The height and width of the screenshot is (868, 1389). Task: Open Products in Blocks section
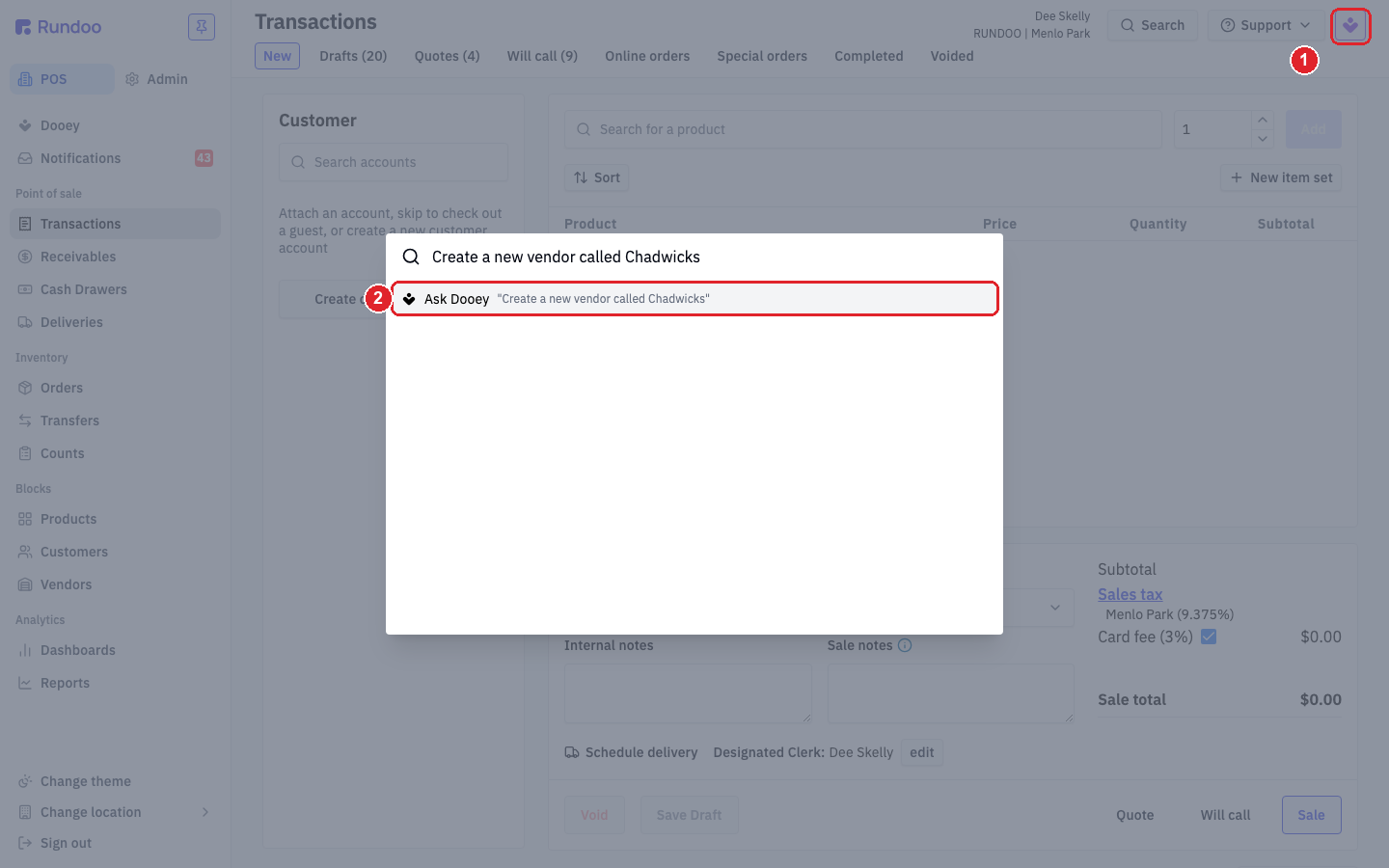115,519
